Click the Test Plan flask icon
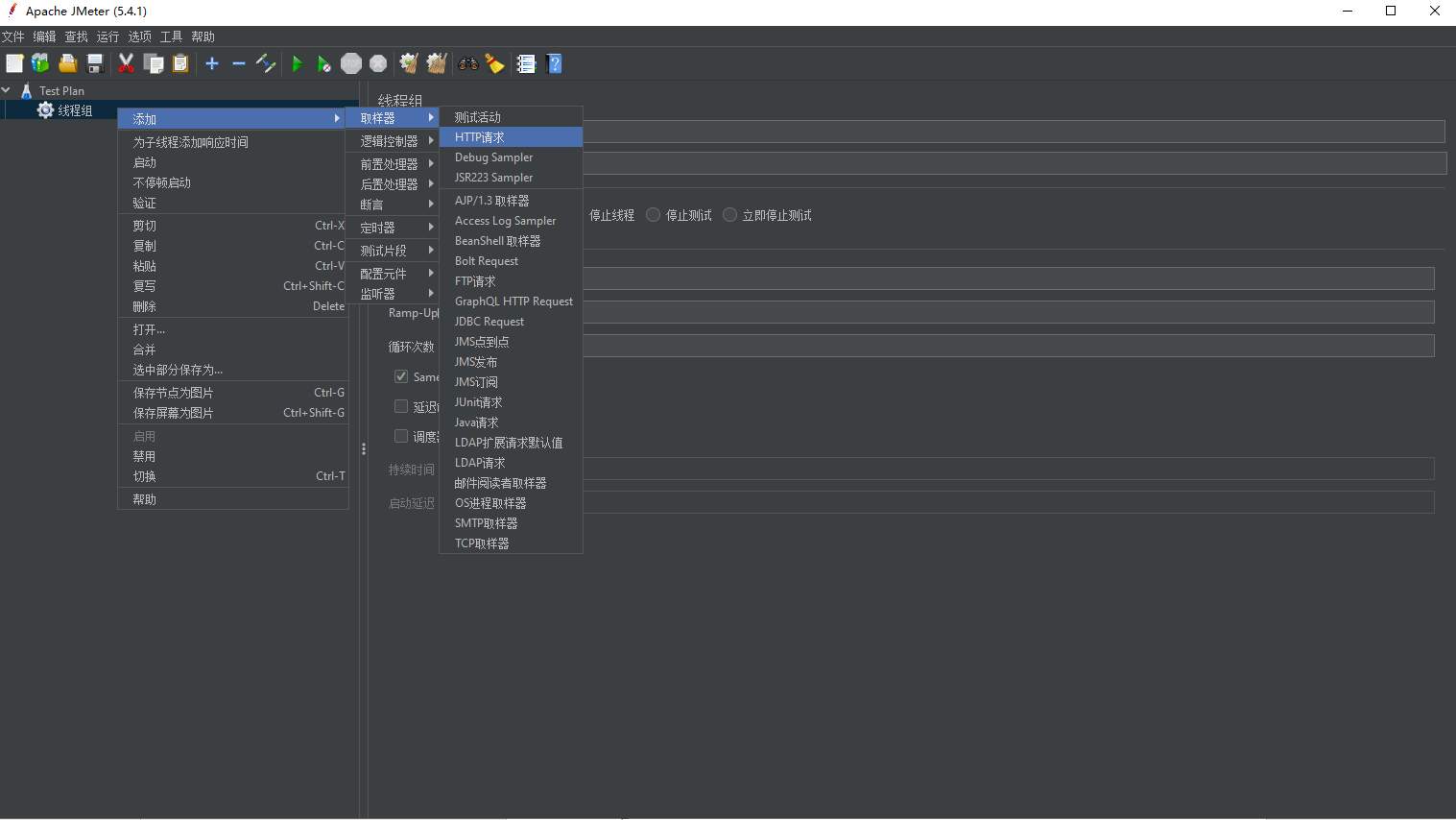This screenshot has height=820, width=1456. [x=27, y=90]
